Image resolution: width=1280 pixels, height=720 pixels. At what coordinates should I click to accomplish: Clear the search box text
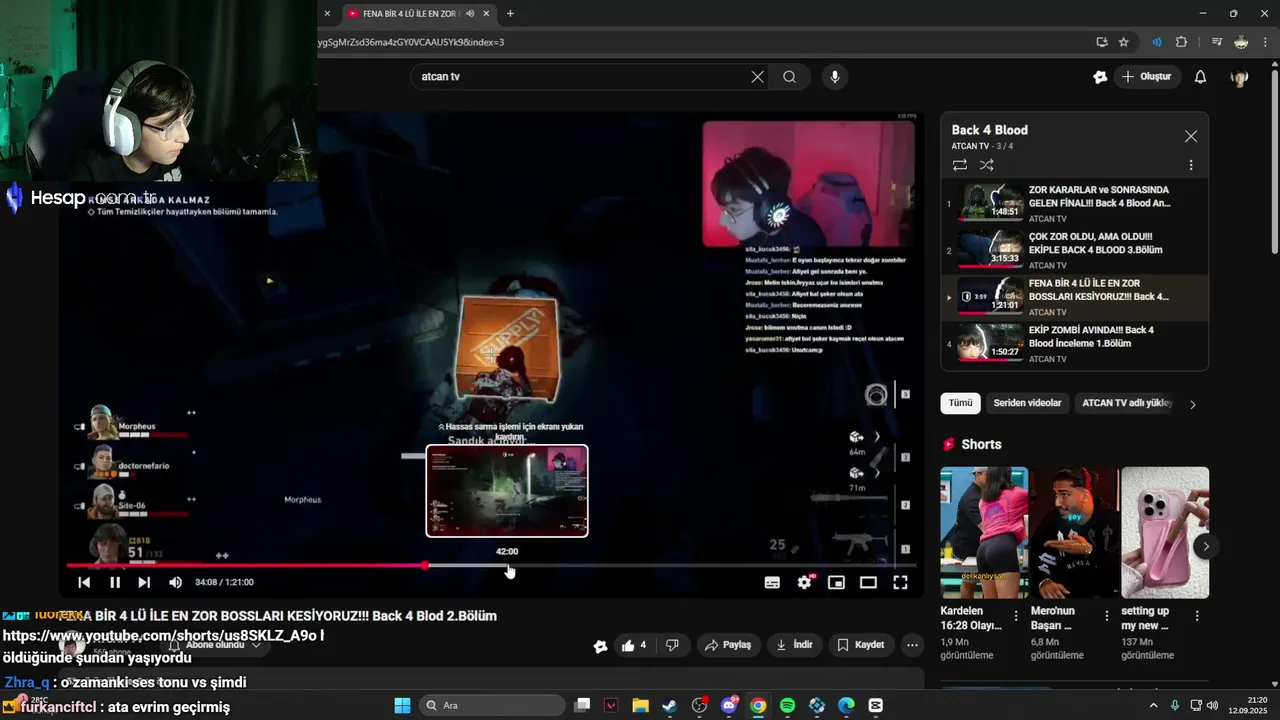757,77
